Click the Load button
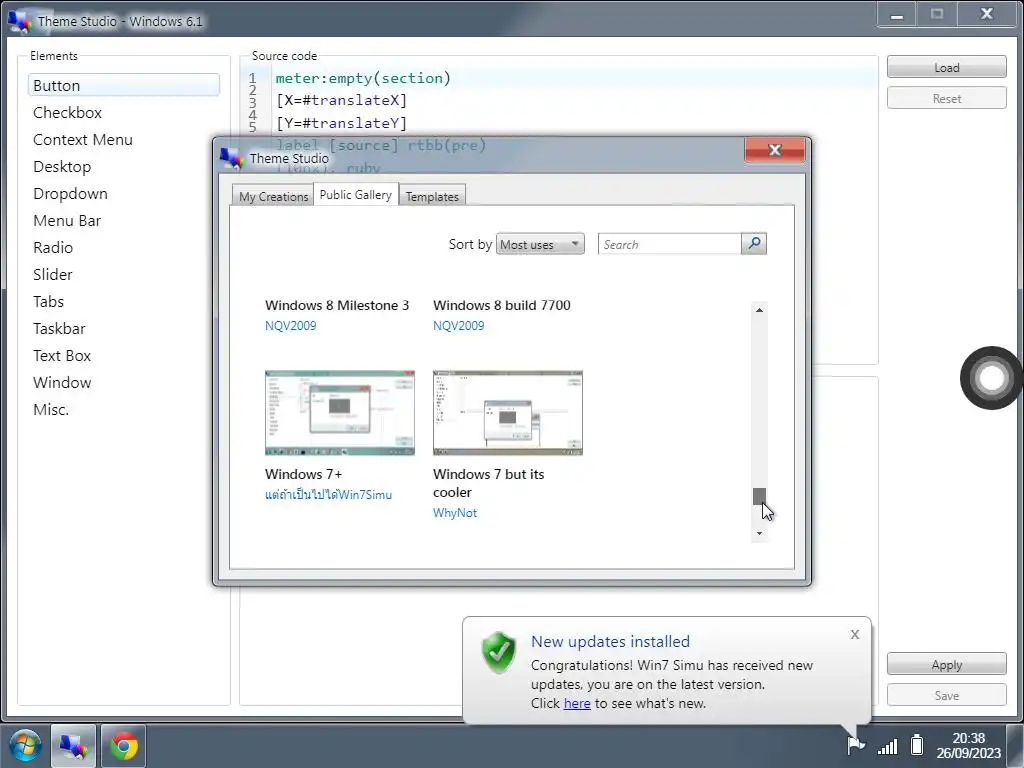The height and width of the screenshot is (768, 1024). click(946, 67)
